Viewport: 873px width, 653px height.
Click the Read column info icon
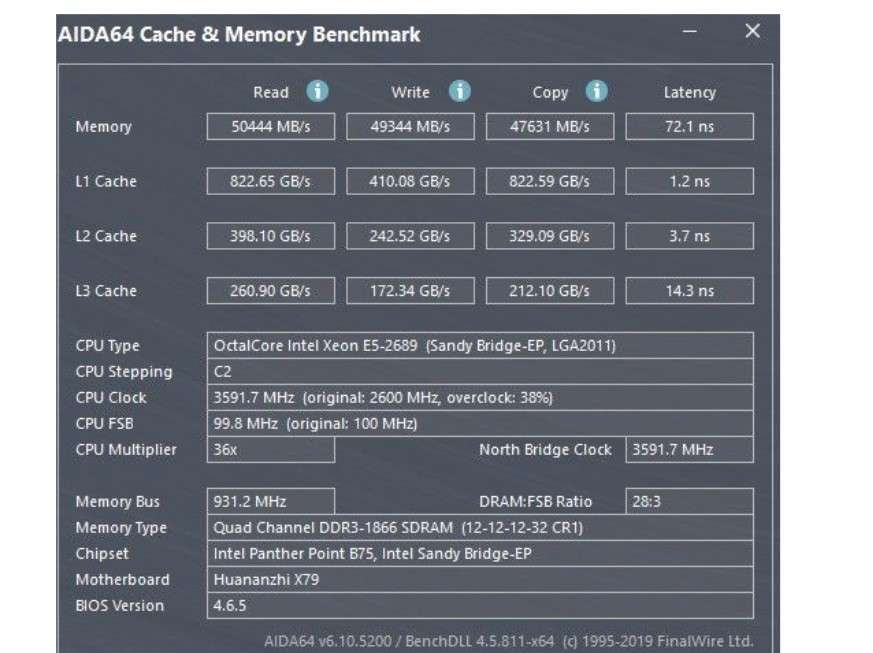coord(318,92)
